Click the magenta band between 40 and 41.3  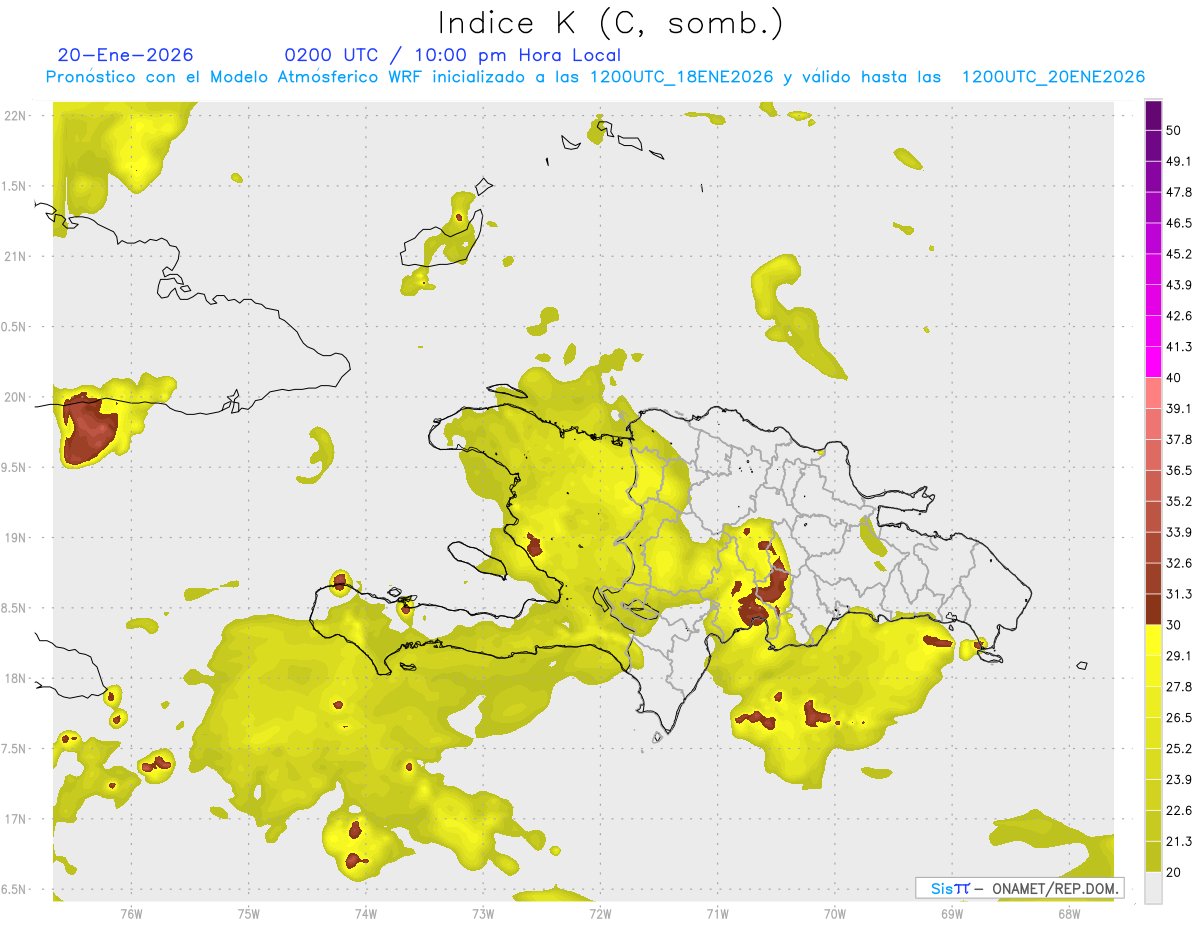(x=1153, y=362)
